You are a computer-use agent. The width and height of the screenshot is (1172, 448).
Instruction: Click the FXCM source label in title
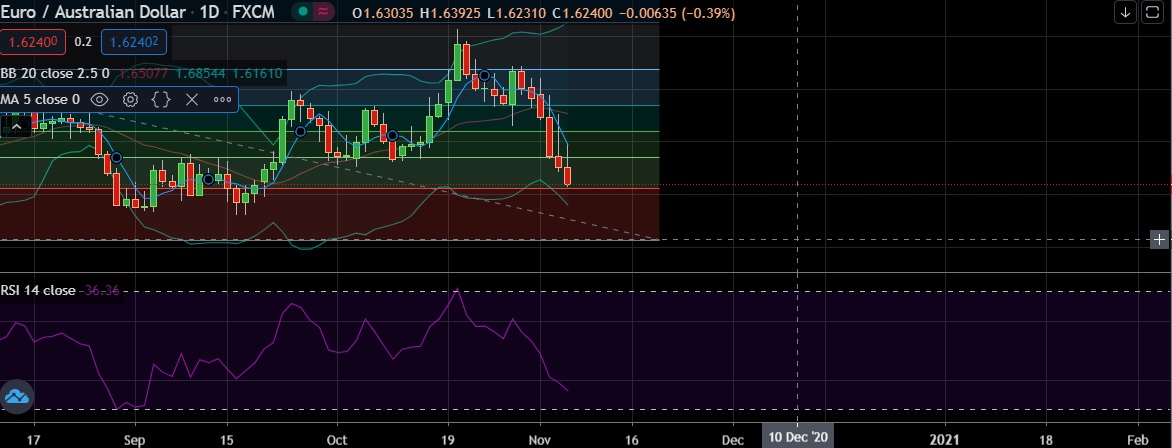(253, 12)
